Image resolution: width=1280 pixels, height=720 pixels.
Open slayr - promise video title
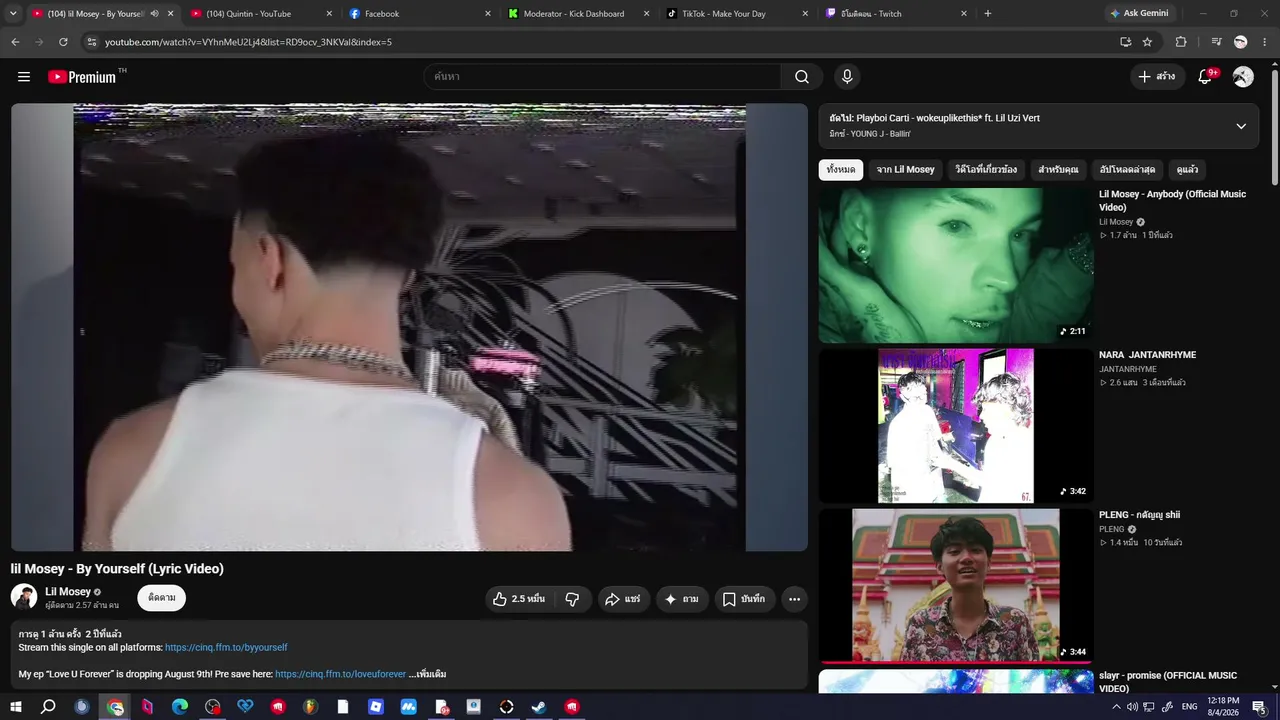tap(1168, 682)
